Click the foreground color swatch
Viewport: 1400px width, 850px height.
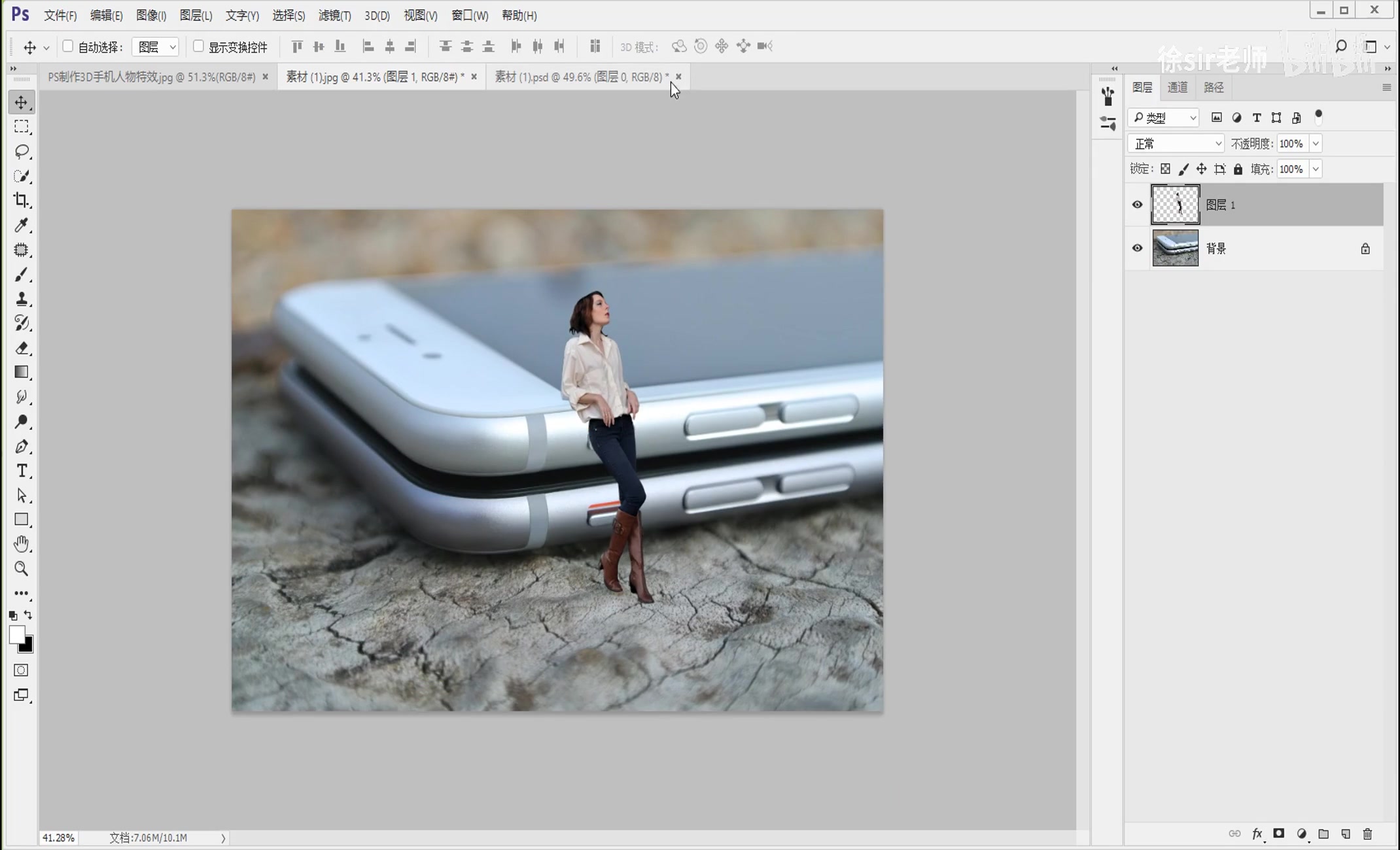(x=16, y=634)
